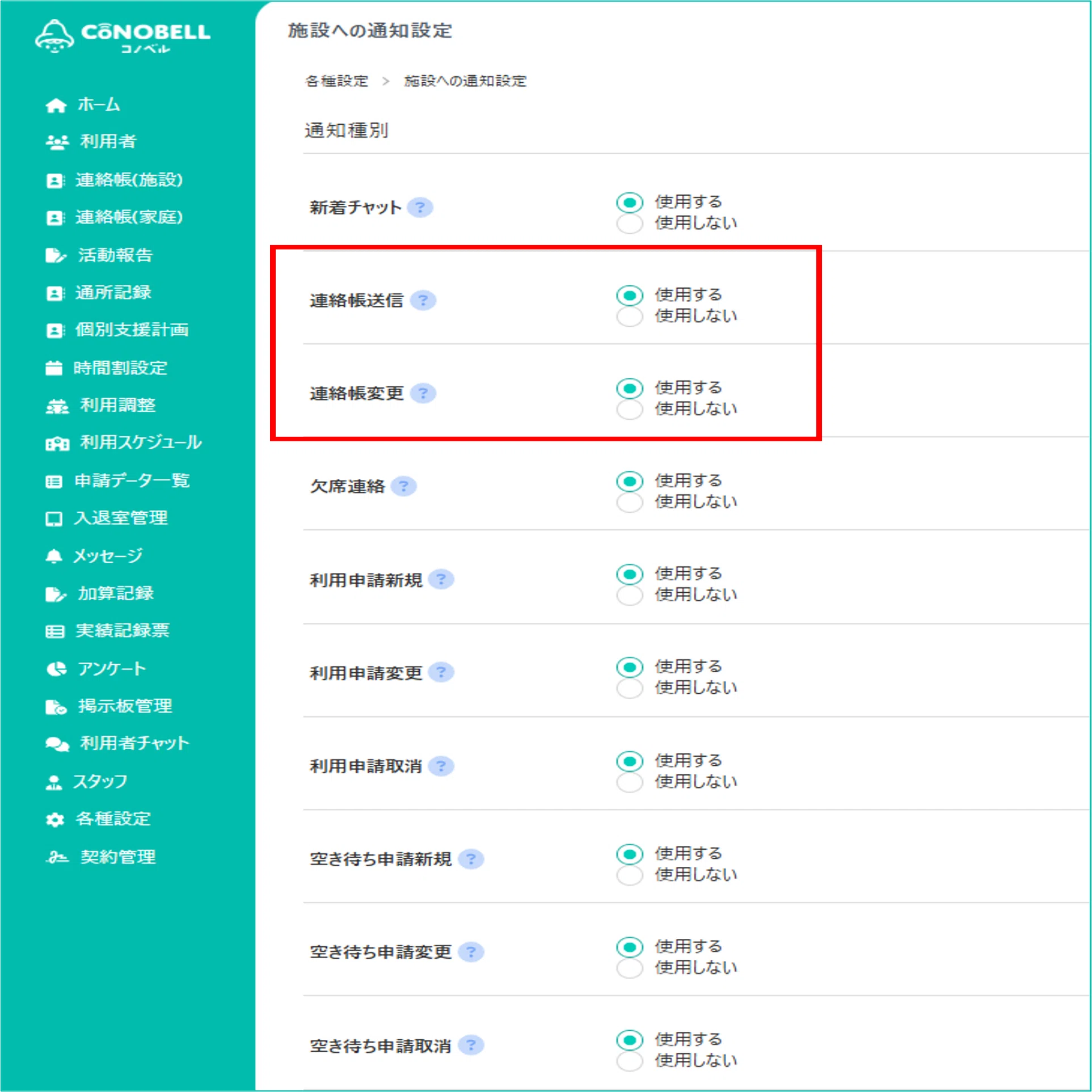
Task: Open the ホーム menu item
Action: coord(83,106)
